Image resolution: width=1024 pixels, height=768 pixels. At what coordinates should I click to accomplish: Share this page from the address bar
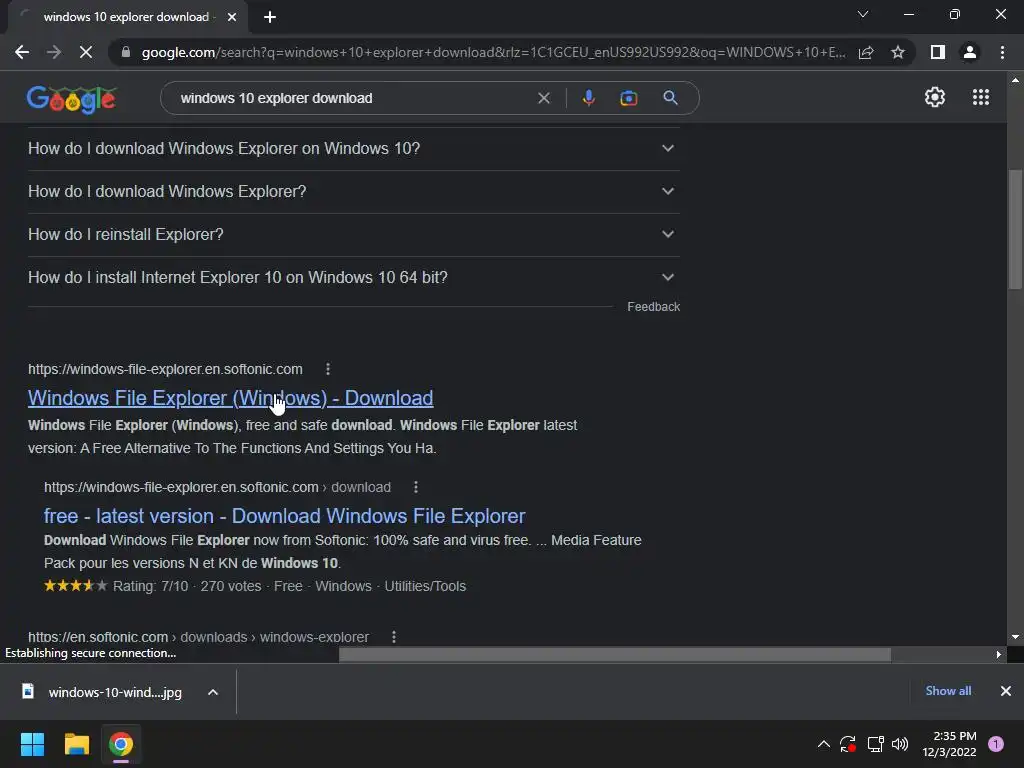pyautogui.click(x=866, y=52)
